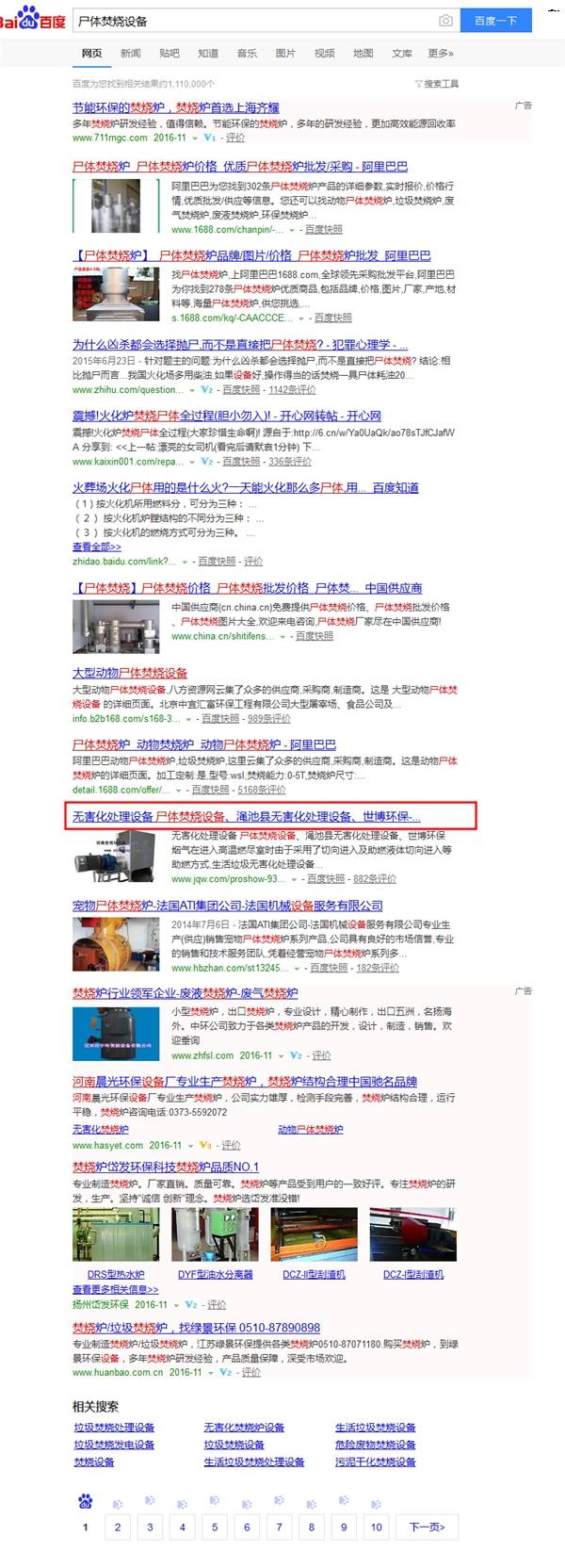Image resolution: width=565 pixels, height=1568 pixels.
Task: Click the V2 badge beside www.zhfsl.com
Action: point(296,1055)
